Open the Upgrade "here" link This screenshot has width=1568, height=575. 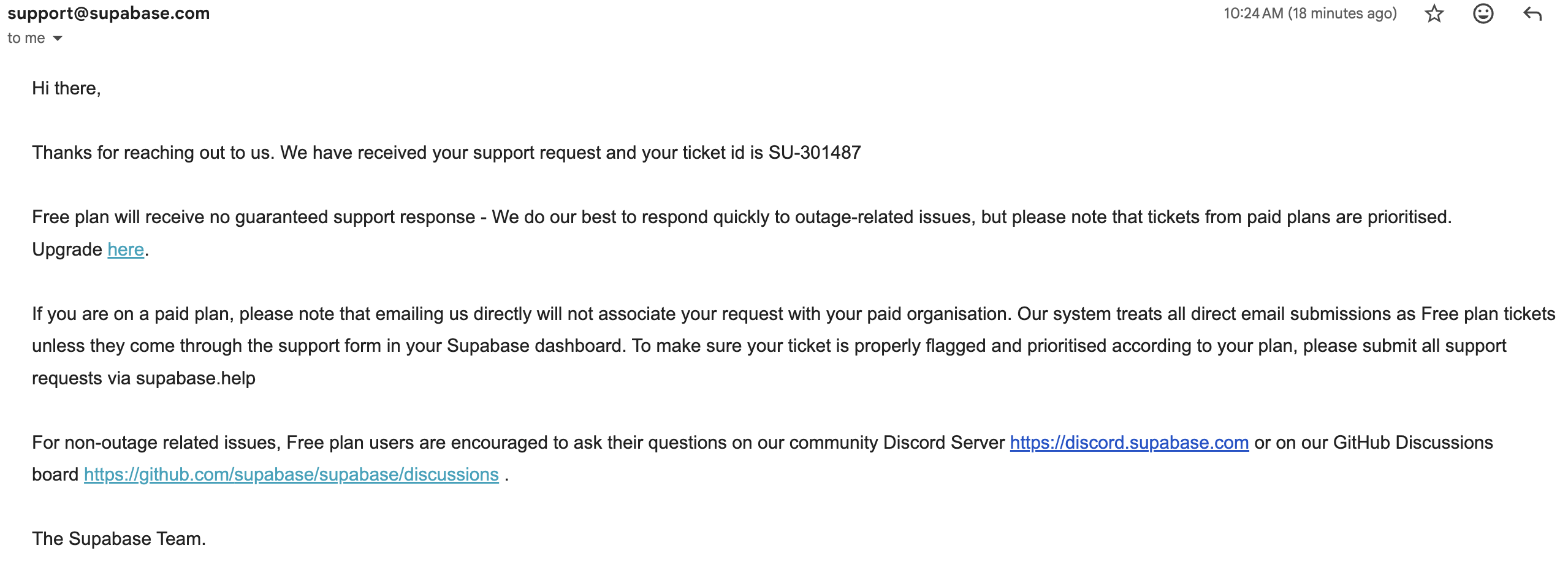(126, 249)
